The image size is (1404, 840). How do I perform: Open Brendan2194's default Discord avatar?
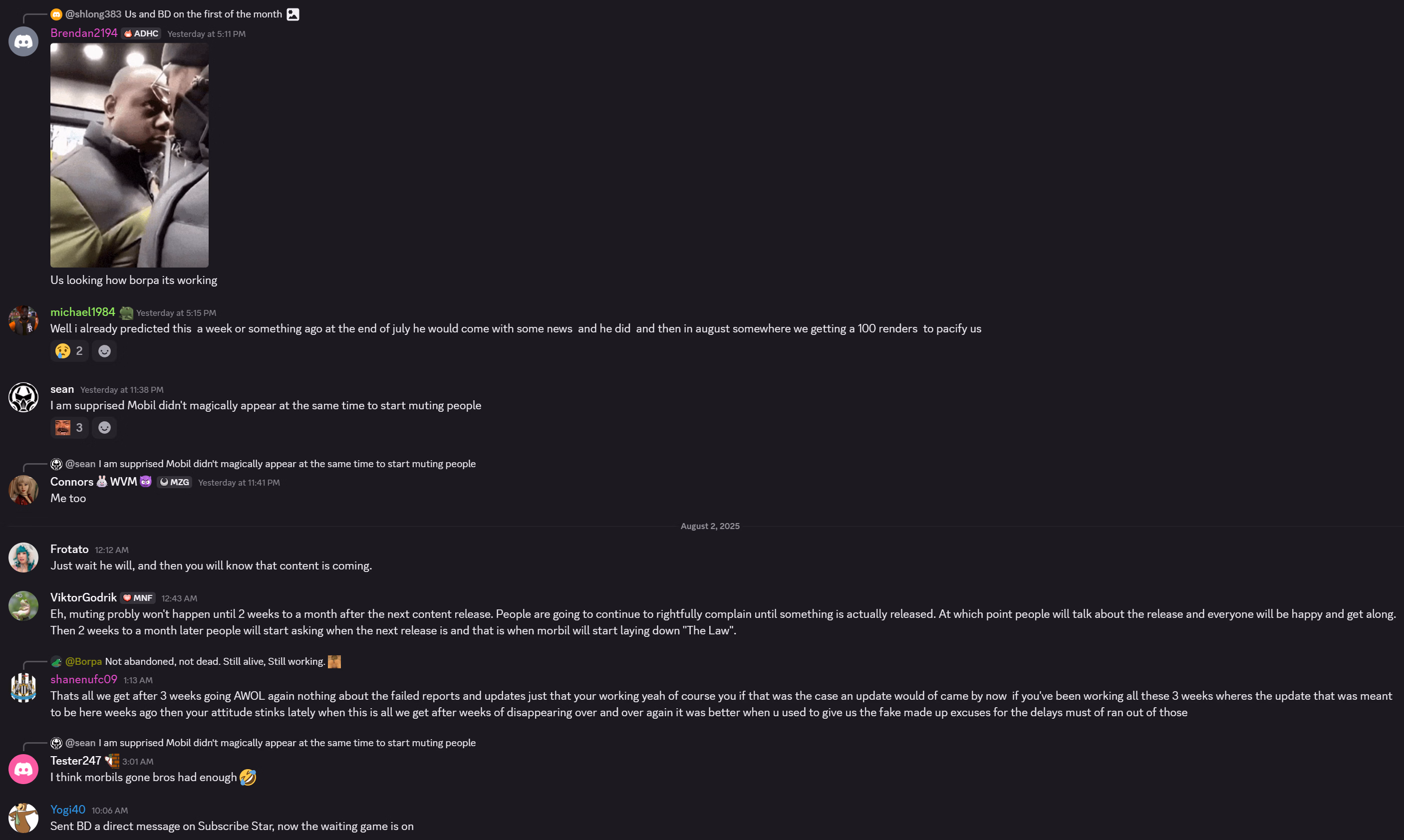click(x=23, y=41)
